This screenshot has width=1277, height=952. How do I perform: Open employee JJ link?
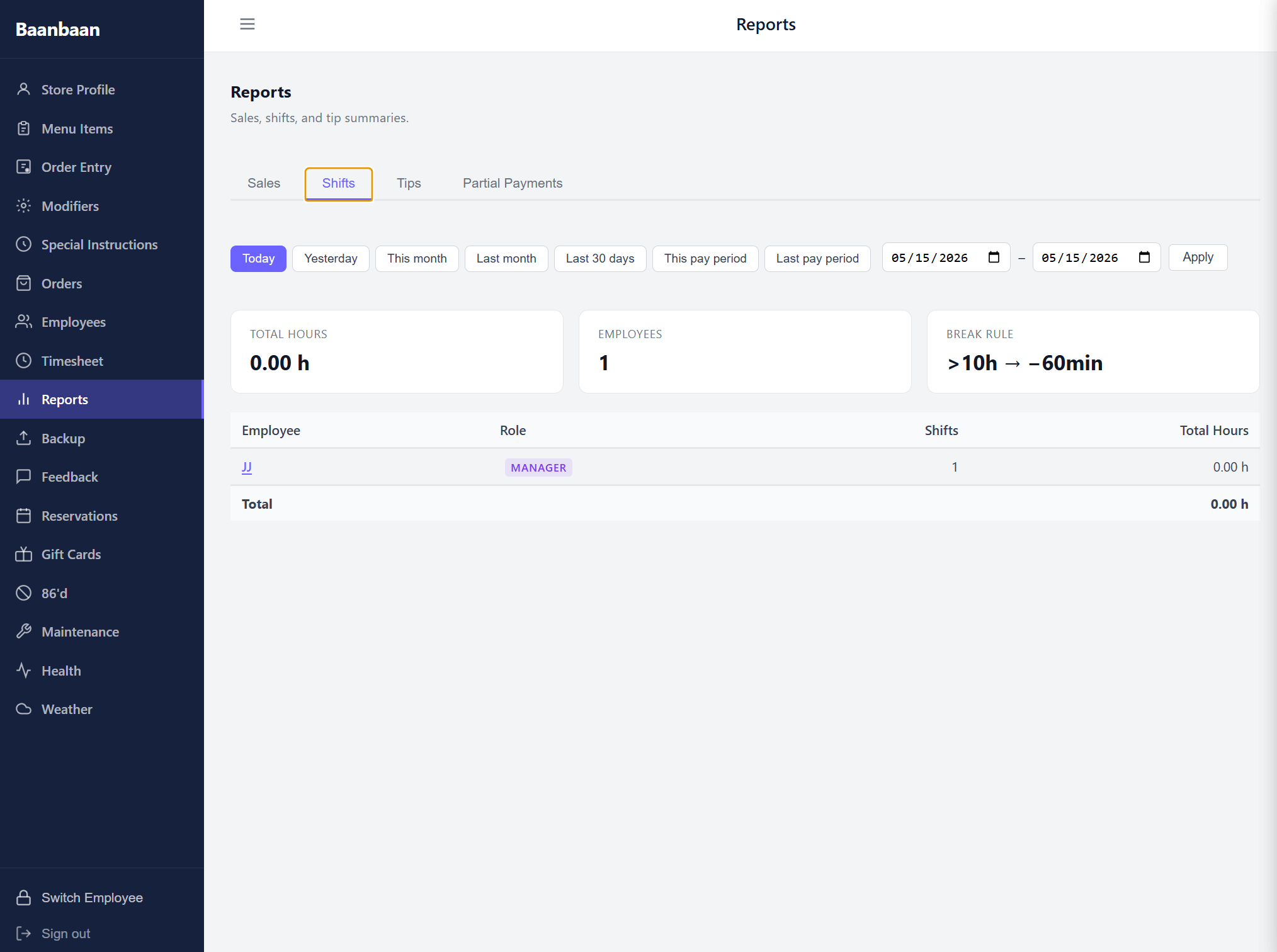(x=247, y=467)
